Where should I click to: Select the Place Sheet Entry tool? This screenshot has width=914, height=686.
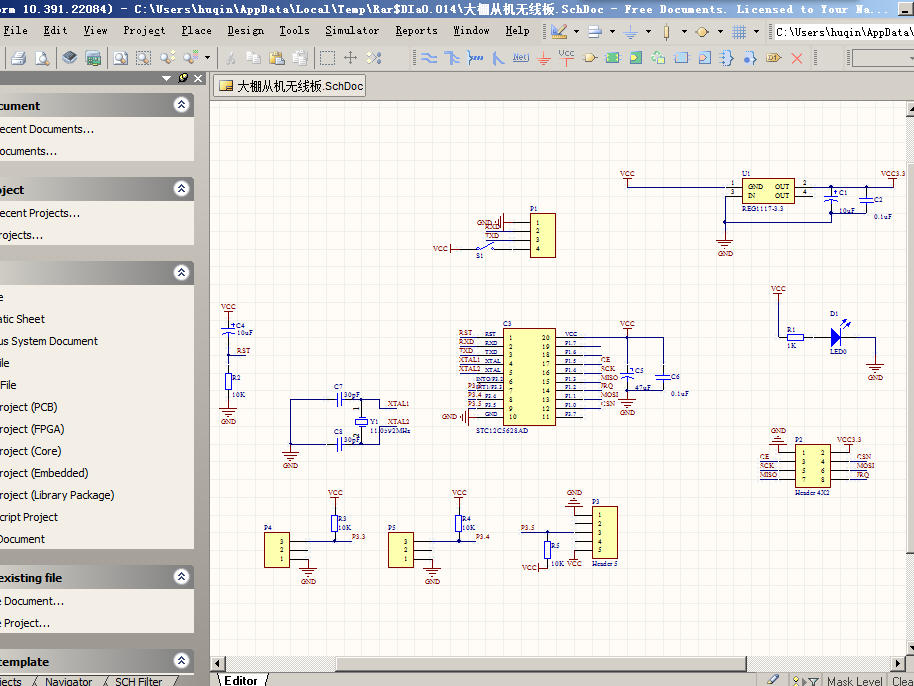tap(635, 58)
